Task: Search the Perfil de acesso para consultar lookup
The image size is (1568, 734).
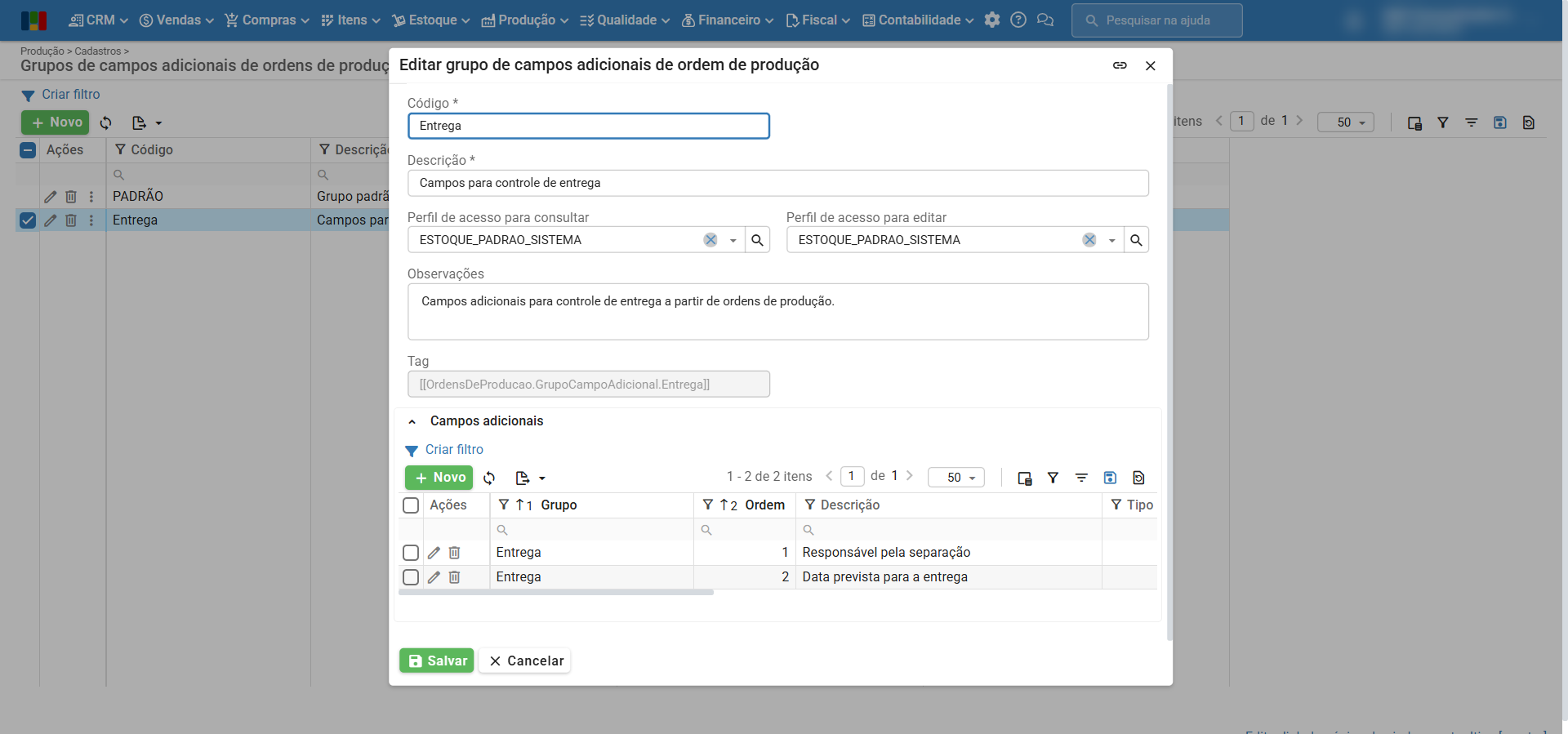Action: point(757,240)
